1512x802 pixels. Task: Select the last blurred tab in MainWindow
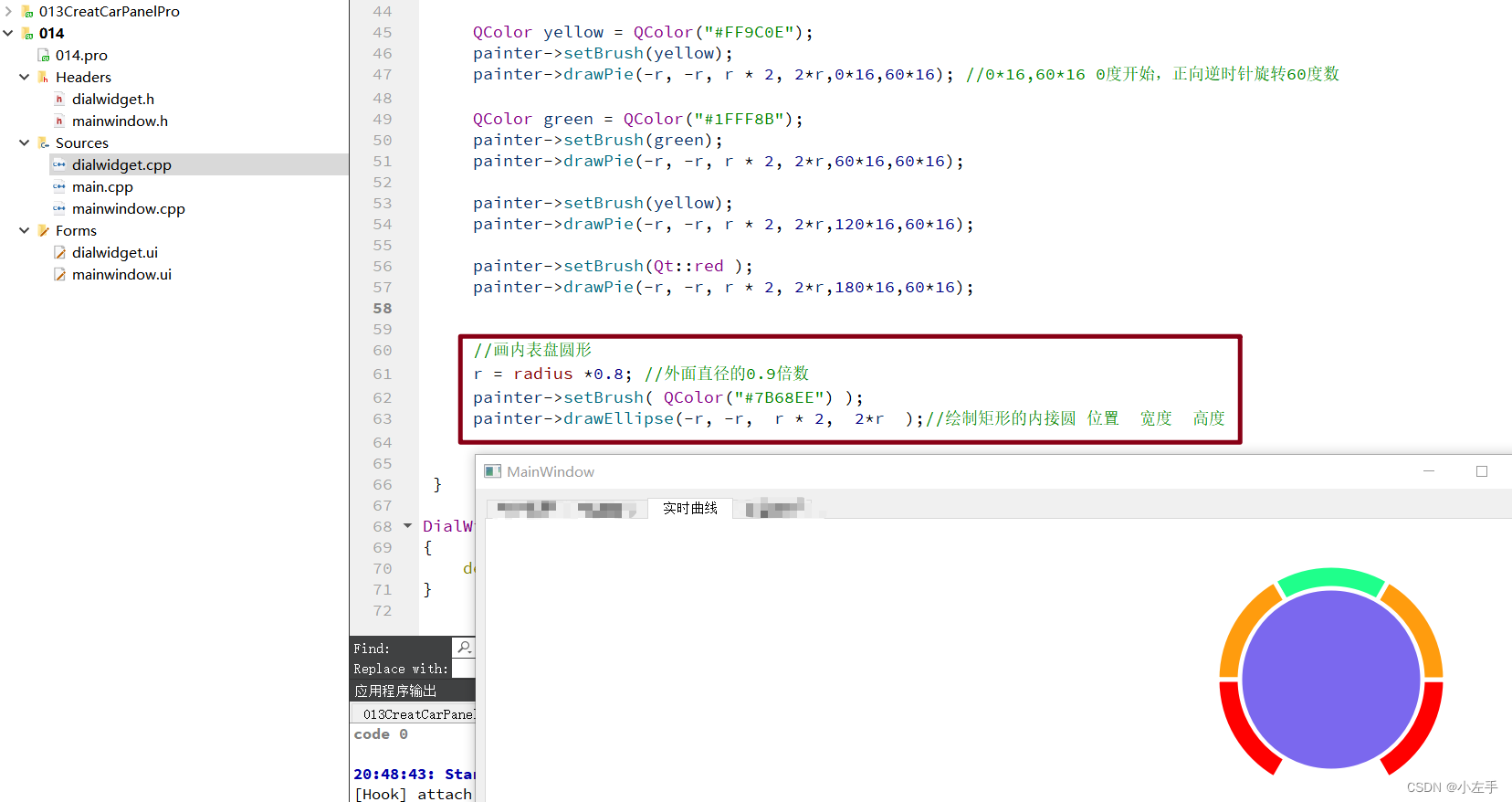point(776,509)
